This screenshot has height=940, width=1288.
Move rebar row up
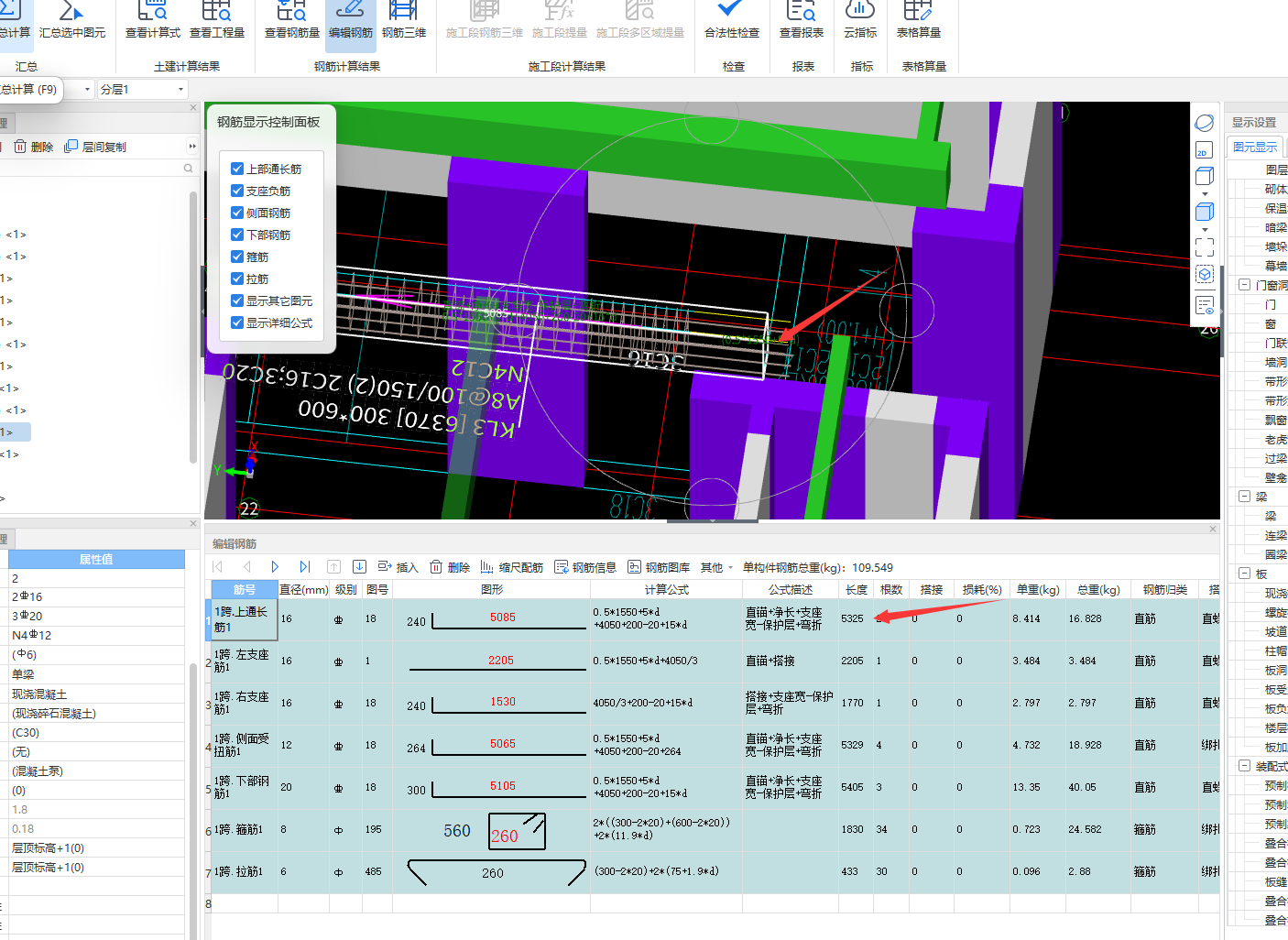pos(333,567)
